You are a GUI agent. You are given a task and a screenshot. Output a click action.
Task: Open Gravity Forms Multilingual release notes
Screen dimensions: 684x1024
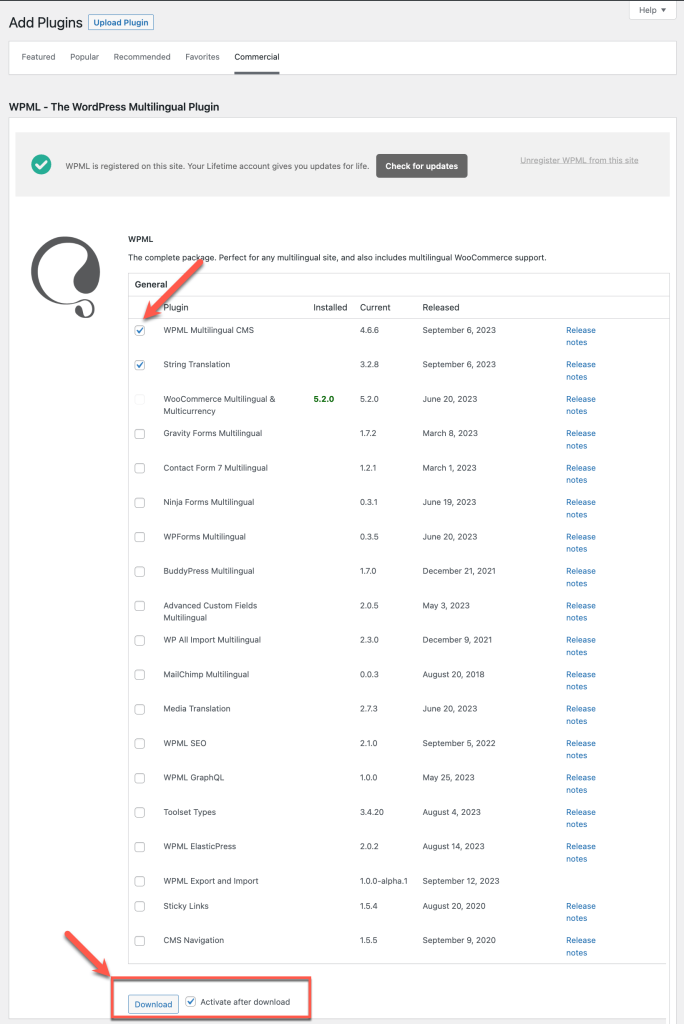click(x=581, y=440)
